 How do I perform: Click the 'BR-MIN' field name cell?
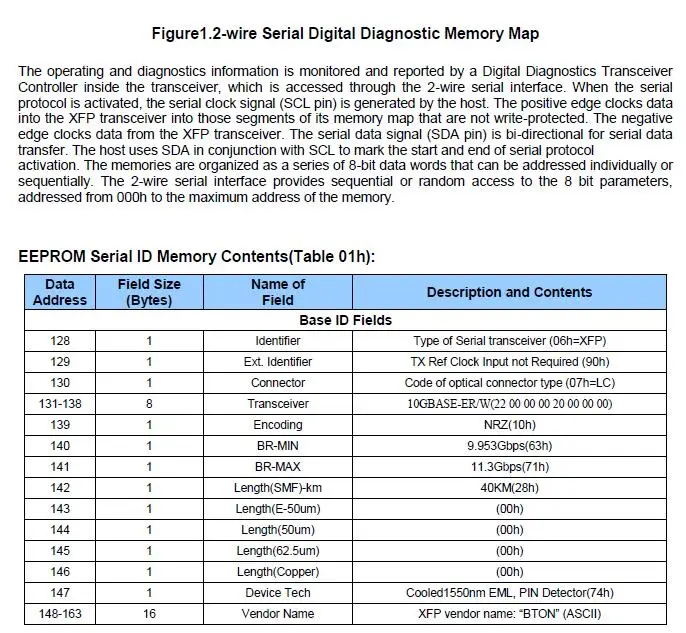(278, 446)
